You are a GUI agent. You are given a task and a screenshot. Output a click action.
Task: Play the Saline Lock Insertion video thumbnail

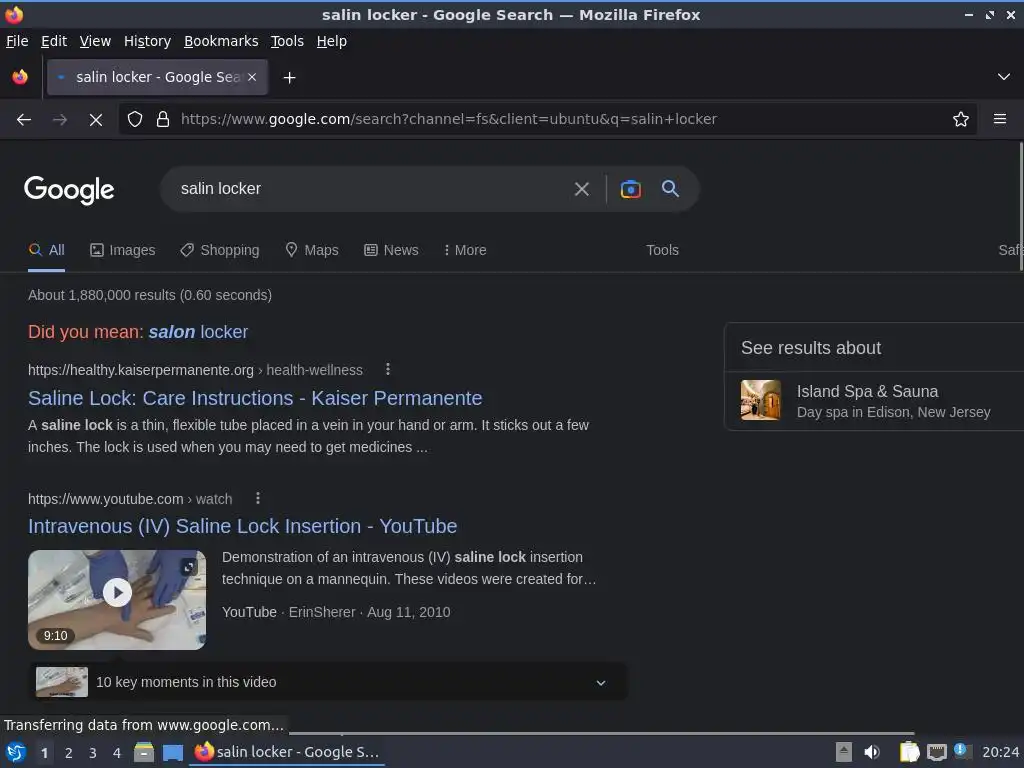coord(117,600)
